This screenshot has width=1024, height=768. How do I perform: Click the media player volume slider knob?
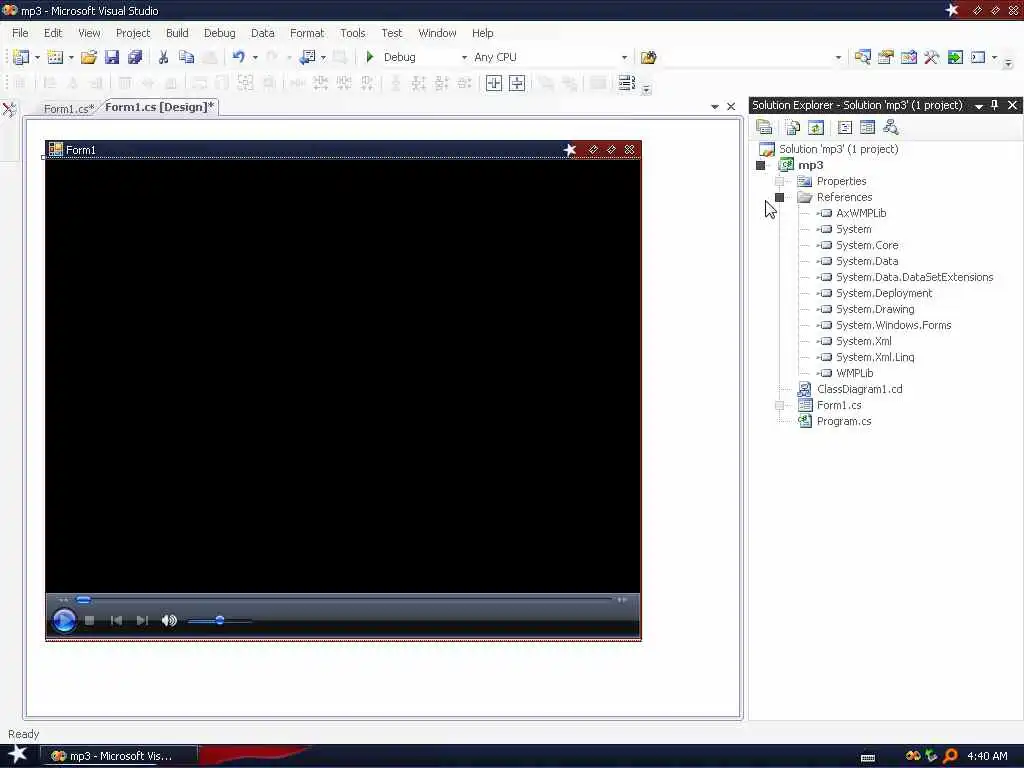[x=220, y=620]
